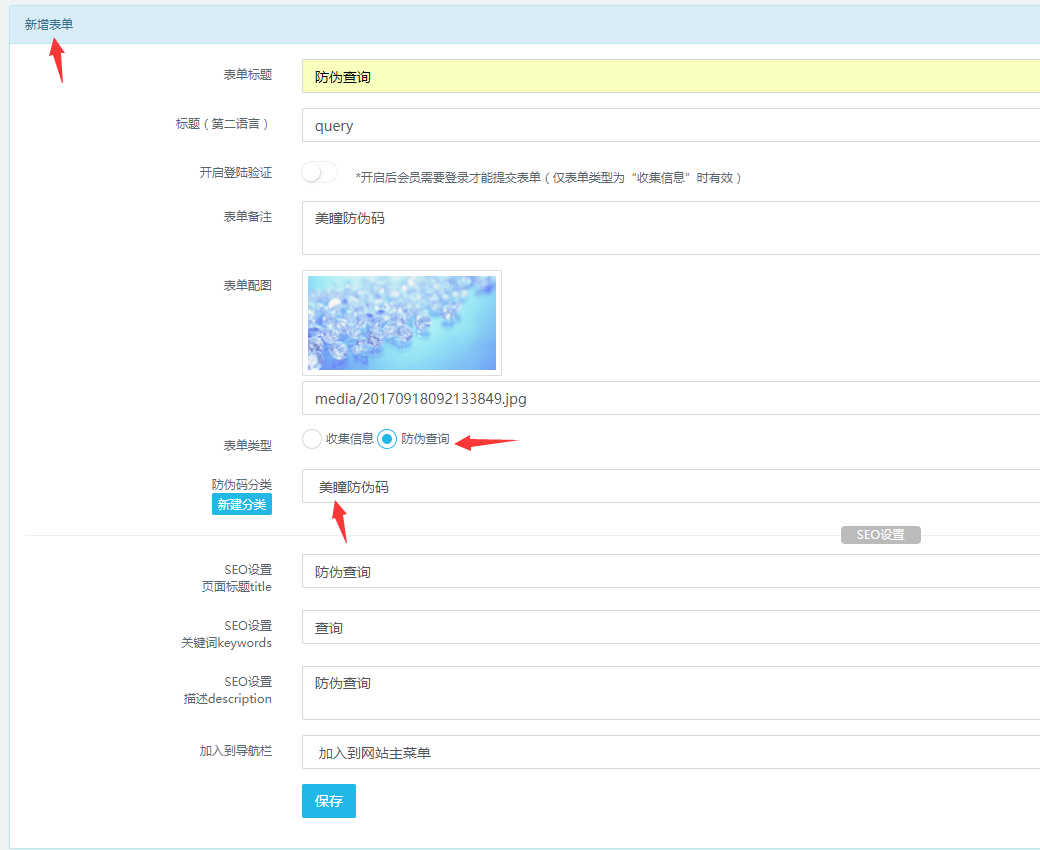The height and width of the screenshot is (850, 1040).
Task: Click the crystal 表单配图 thumbnail image
Action: coord(401,323)
